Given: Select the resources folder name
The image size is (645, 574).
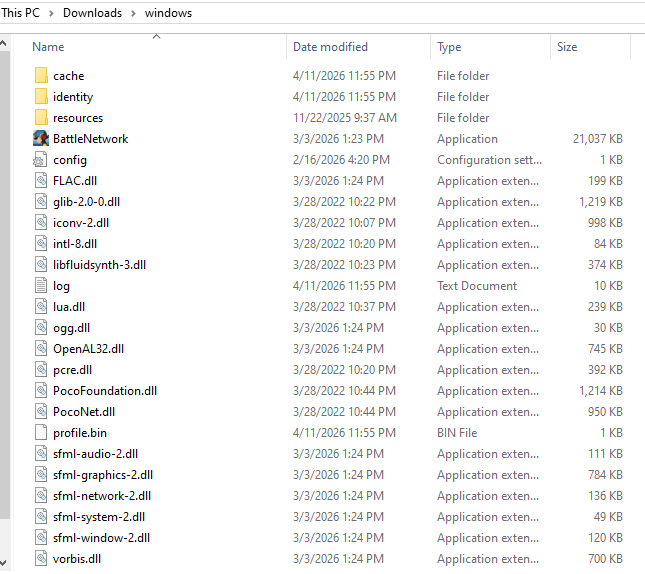Looking at the screenshot, I should (x=78, y=118).
